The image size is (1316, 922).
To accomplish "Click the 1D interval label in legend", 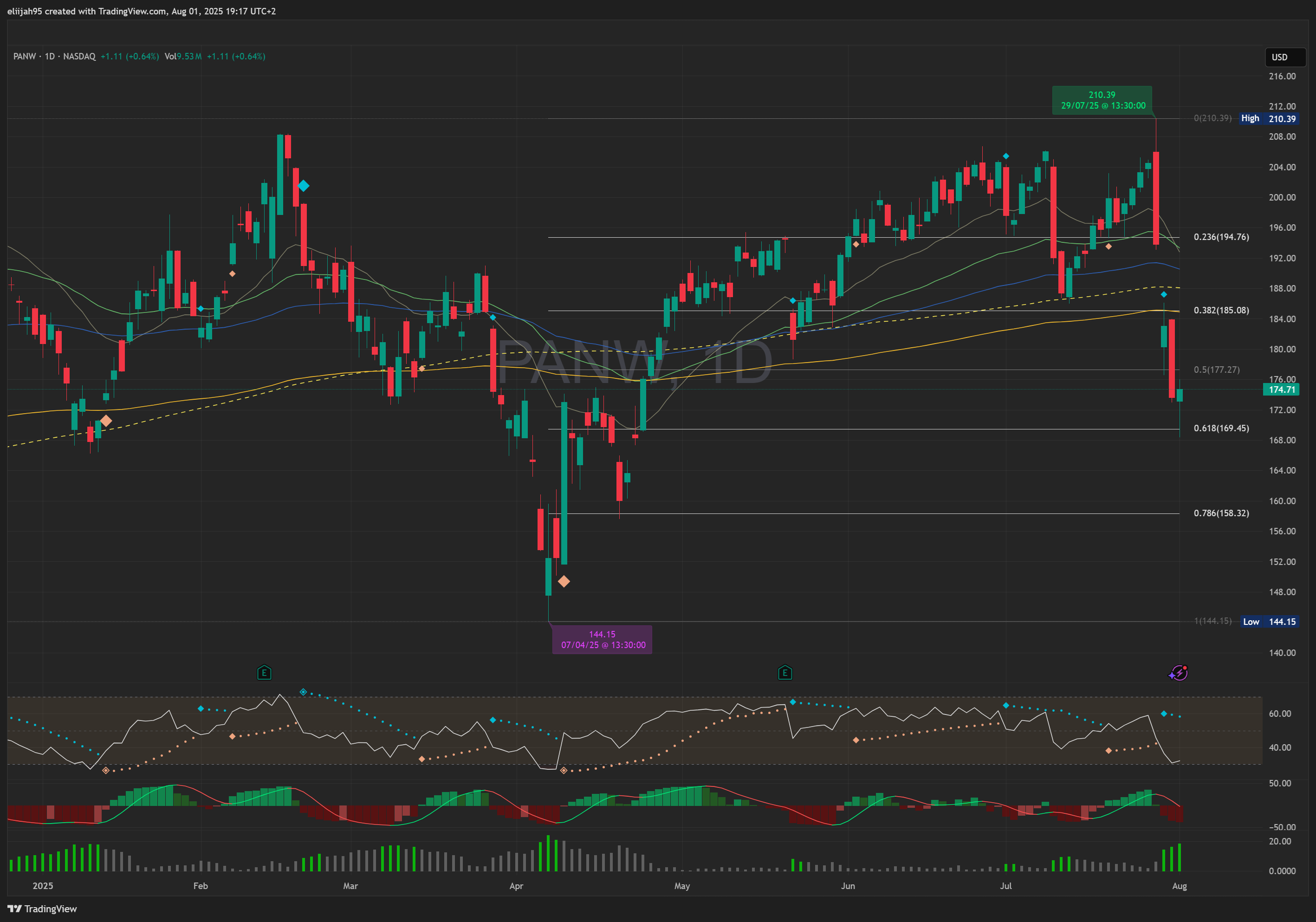I will pos(50,56).
